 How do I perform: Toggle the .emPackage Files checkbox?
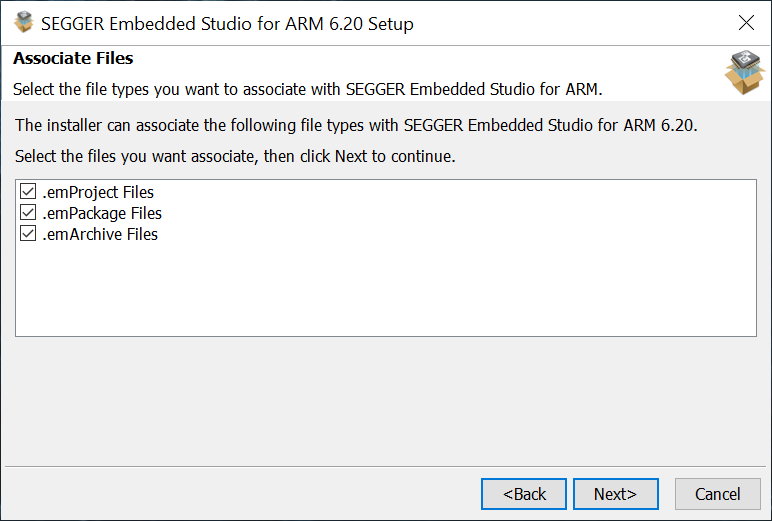[28, 213]
